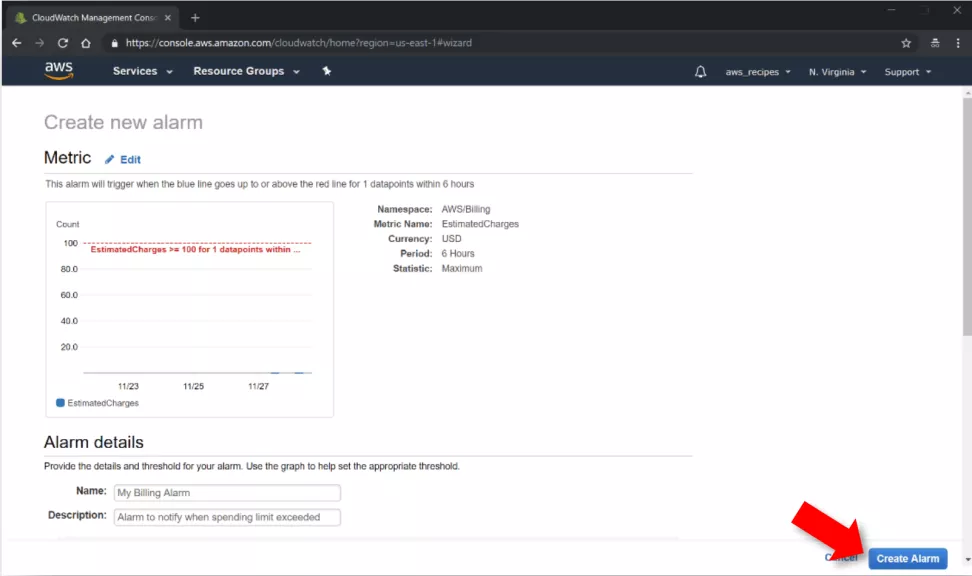Click the AWS logo home icon
The height and width of the screenshot is (576, 972).
tap(59, 71)
